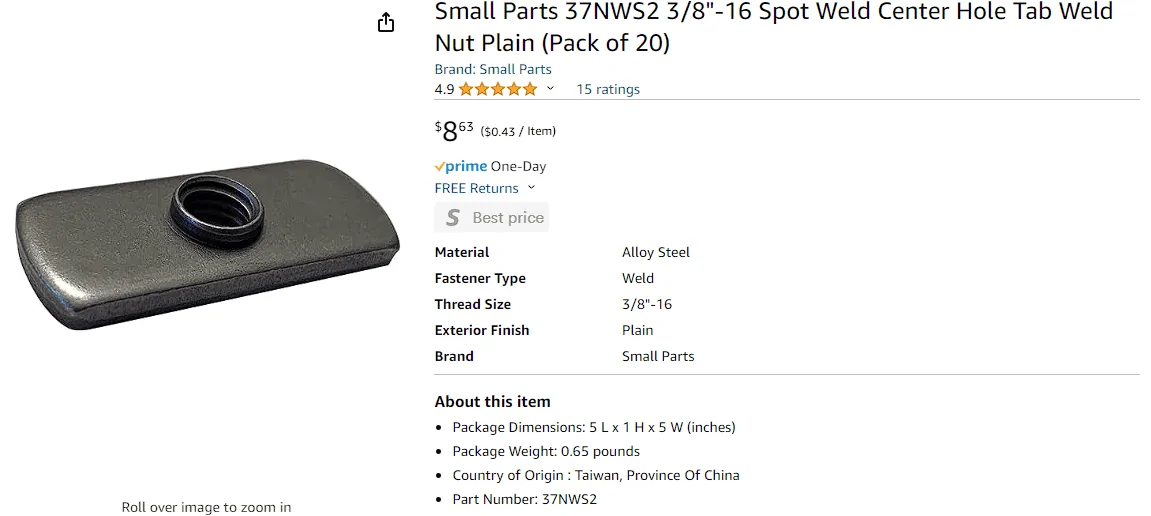Click the Best price badge button

[492, 217]
